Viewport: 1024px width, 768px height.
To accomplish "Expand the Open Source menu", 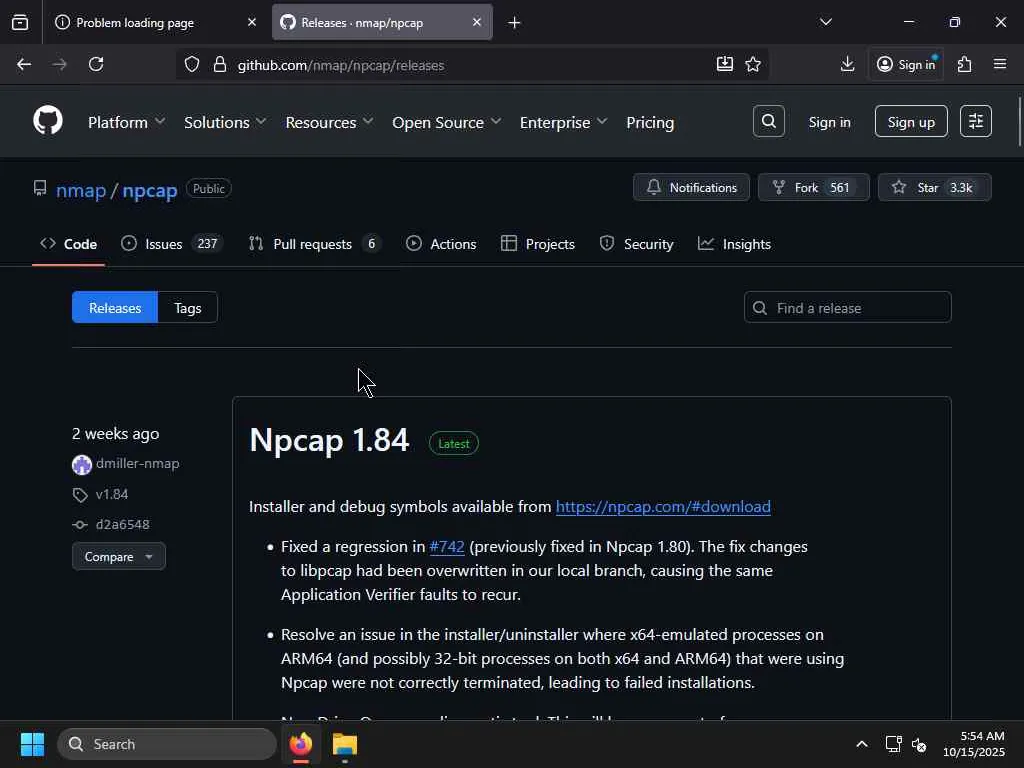I will [447, 122].
